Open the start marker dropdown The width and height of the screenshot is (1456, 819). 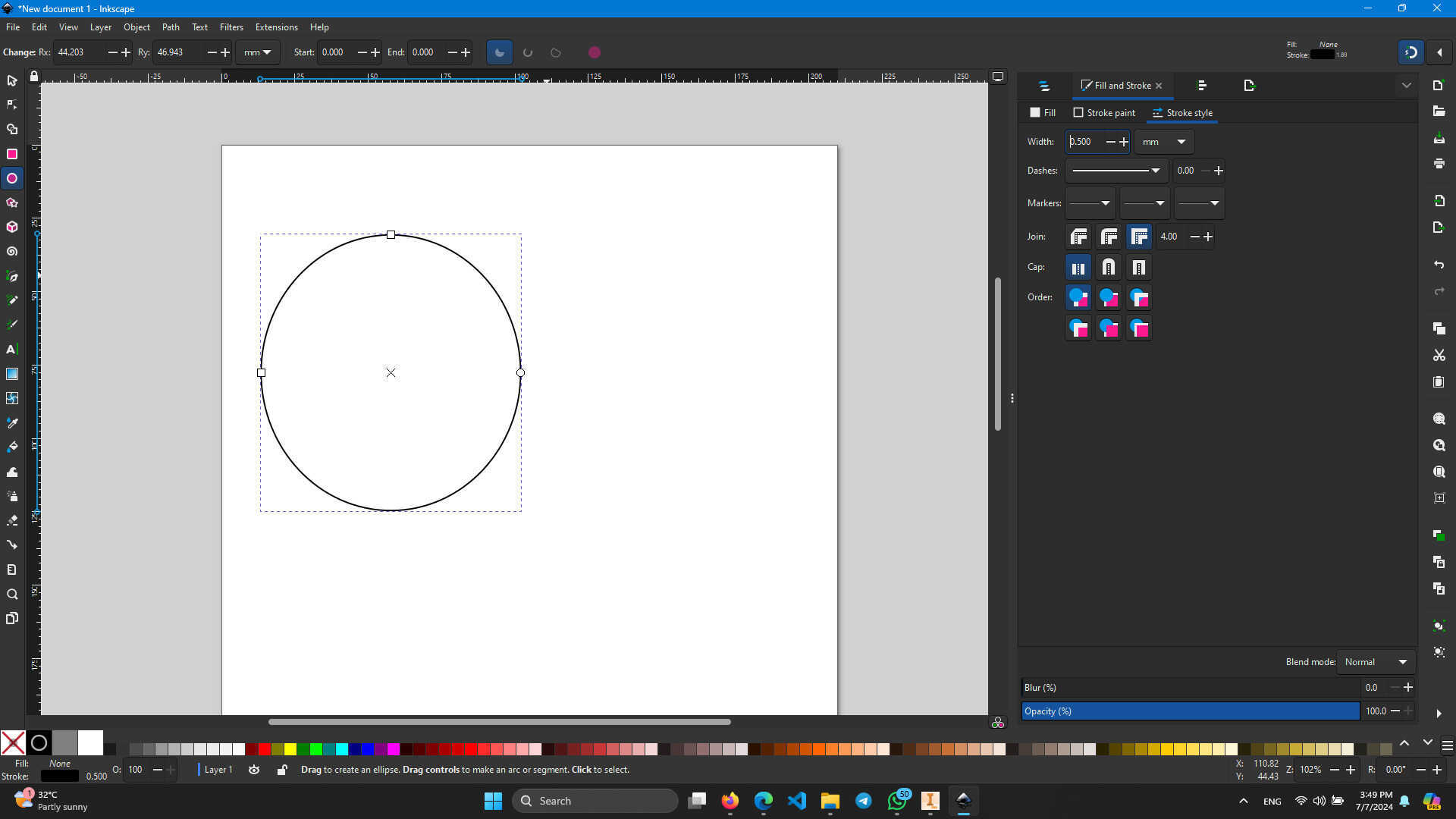pyautogui.click(x=1090, y=203)
